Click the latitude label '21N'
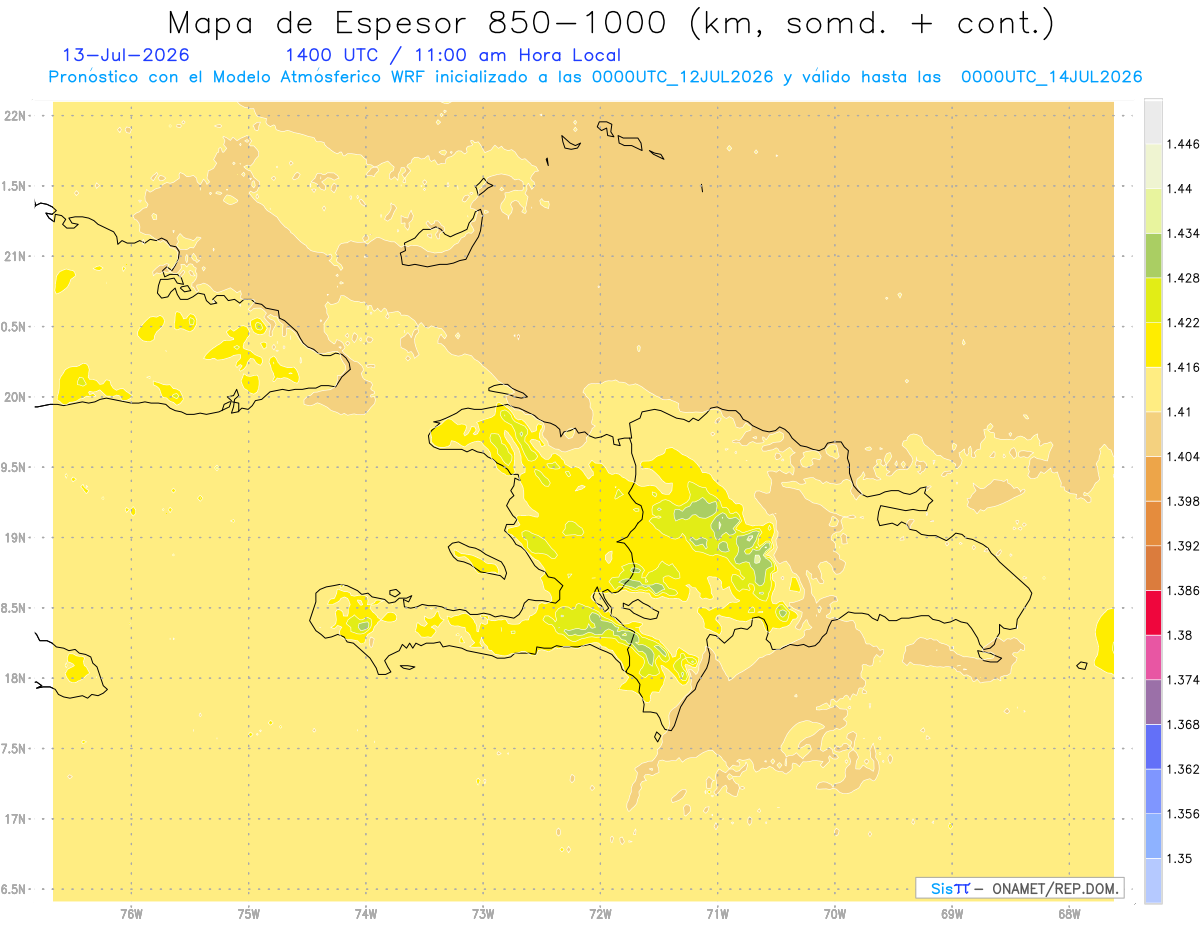The width and height of the screenshot is (1200, 927). [15, 256]
